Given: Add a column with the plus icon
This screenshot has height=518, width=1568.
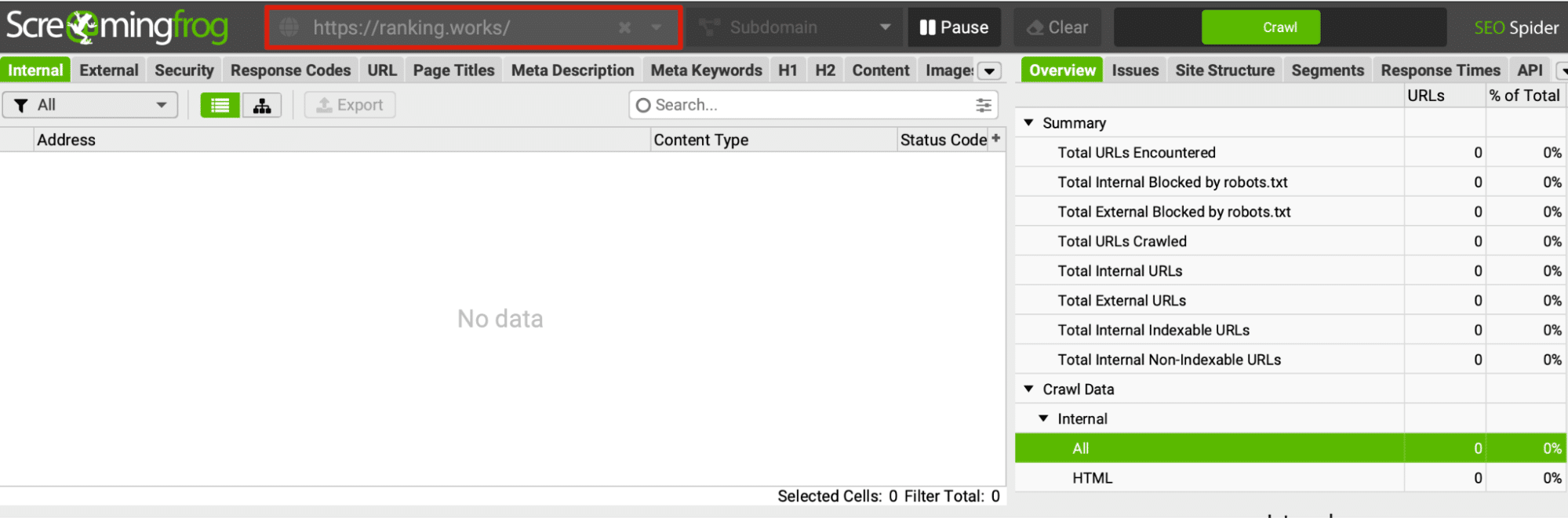Looking at the screenshot, I should pos(996,138).
